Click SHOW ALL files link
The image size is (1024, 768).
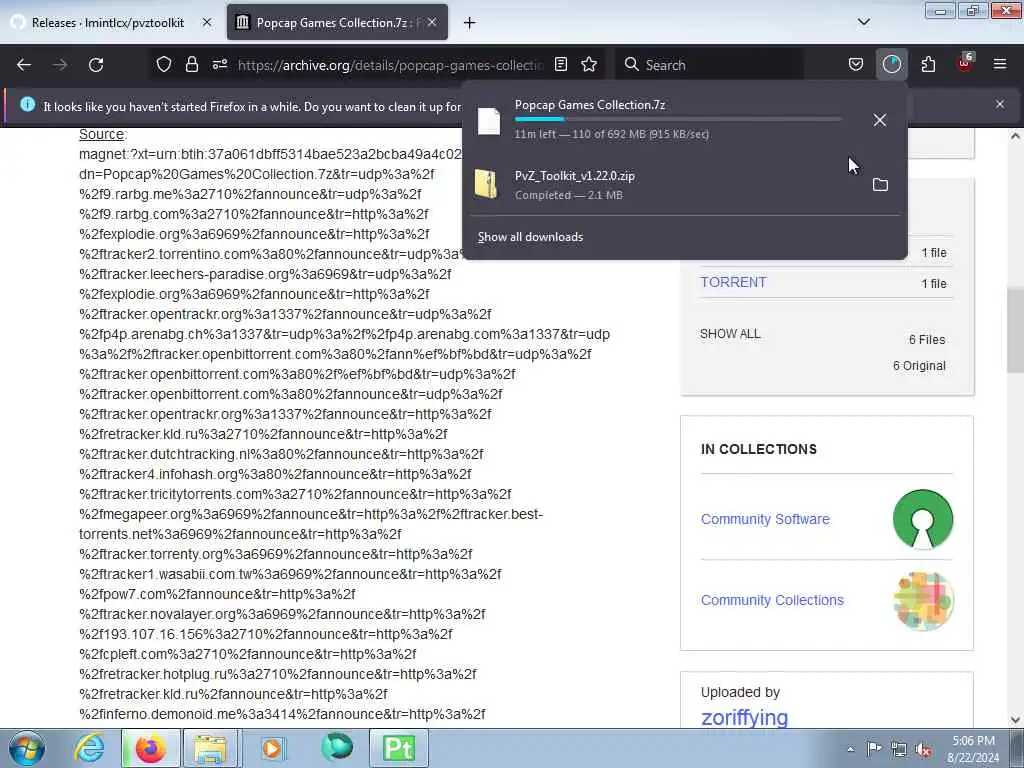tap(730, 334)
